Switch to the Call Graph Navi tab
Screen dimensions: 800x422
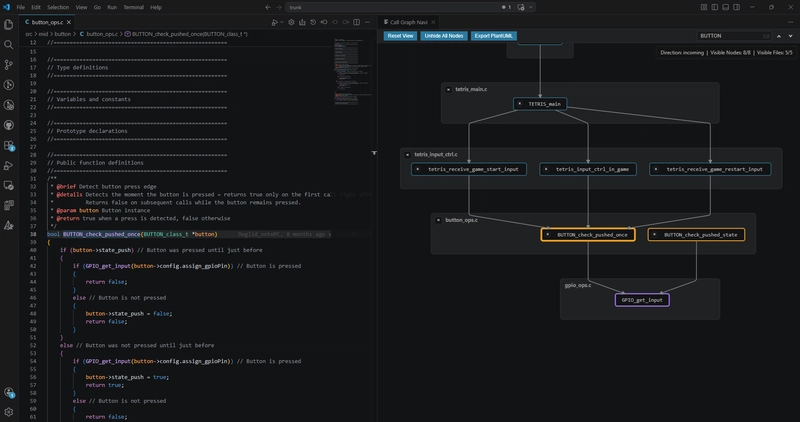(x=409, y=22)
